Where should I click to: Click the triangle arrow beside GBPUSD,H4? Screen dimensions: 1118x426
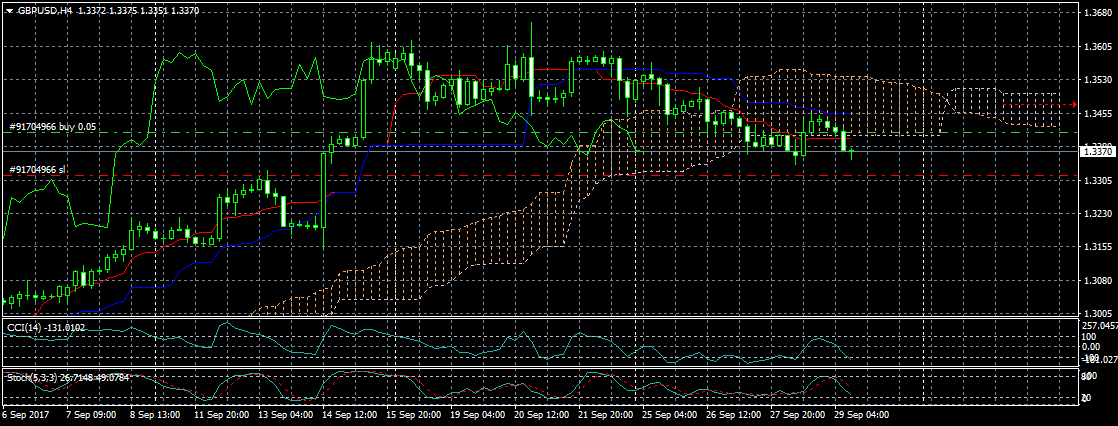9,11
